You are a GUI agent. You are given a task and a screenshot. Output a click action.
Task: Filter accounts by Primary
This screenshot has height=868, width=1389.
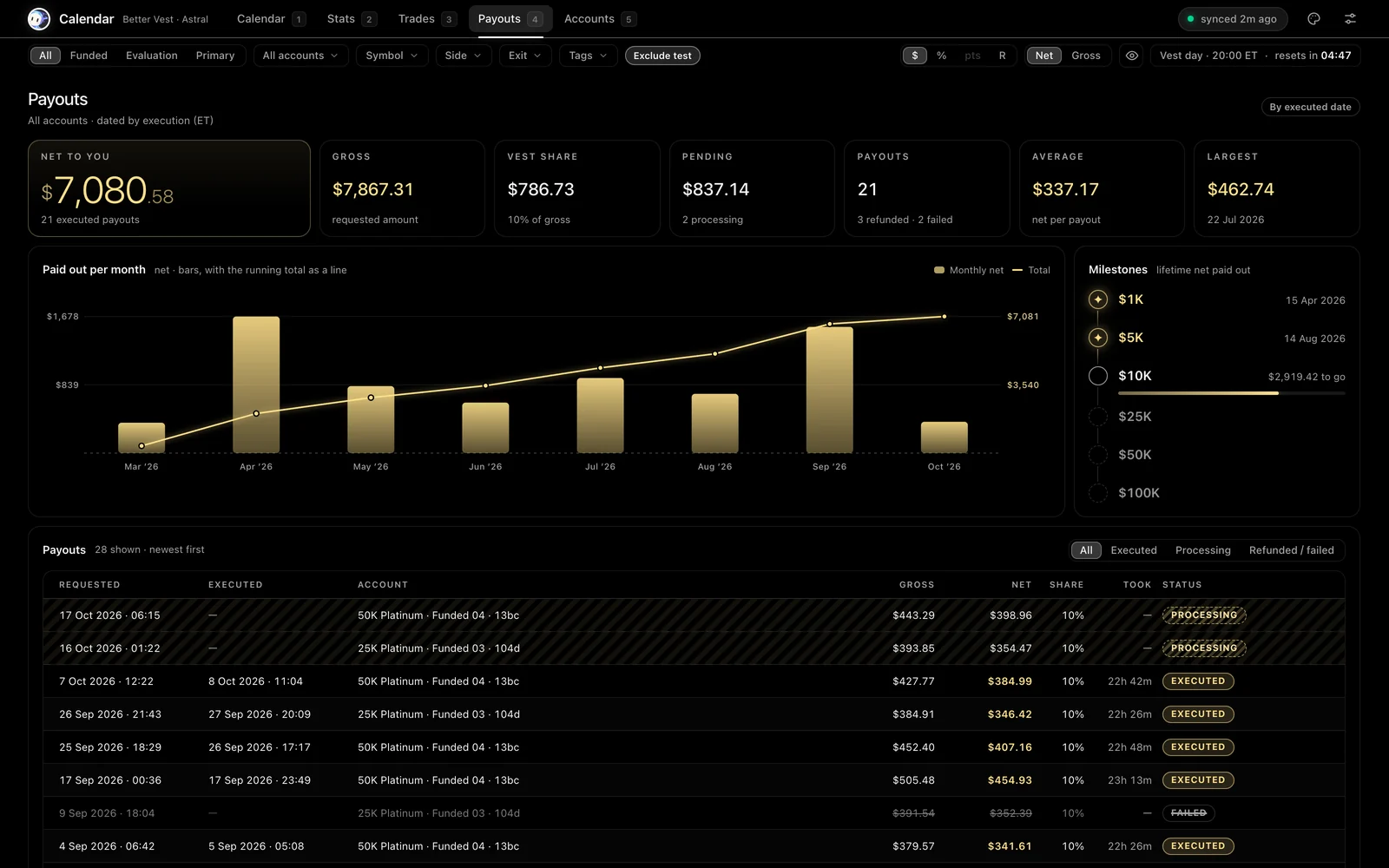pyautogui.click(x=215, y=56)
